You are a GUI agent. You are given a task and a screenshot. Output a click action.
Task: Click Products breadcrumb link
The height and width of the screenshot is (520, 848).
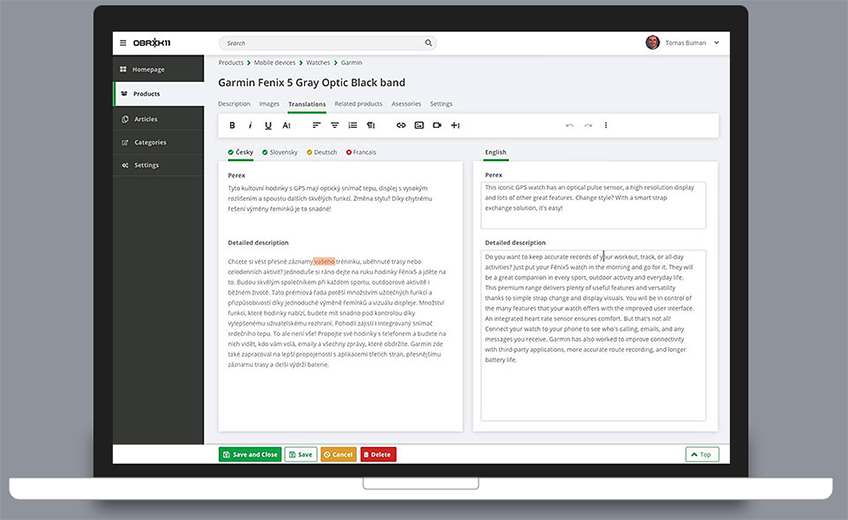231,63
